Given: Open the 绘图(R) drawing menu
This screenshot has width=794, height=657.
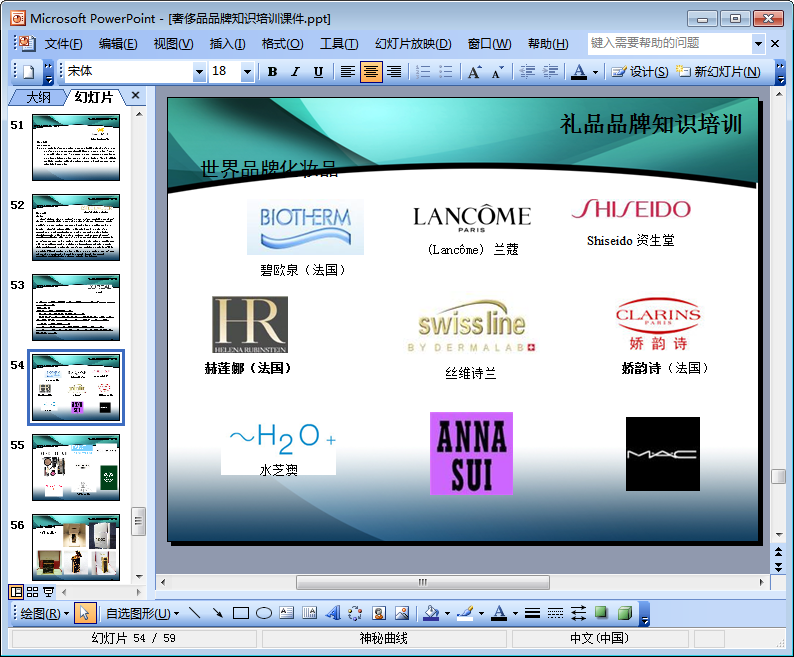Looking at the screenshot, I should tap(45, 614).
